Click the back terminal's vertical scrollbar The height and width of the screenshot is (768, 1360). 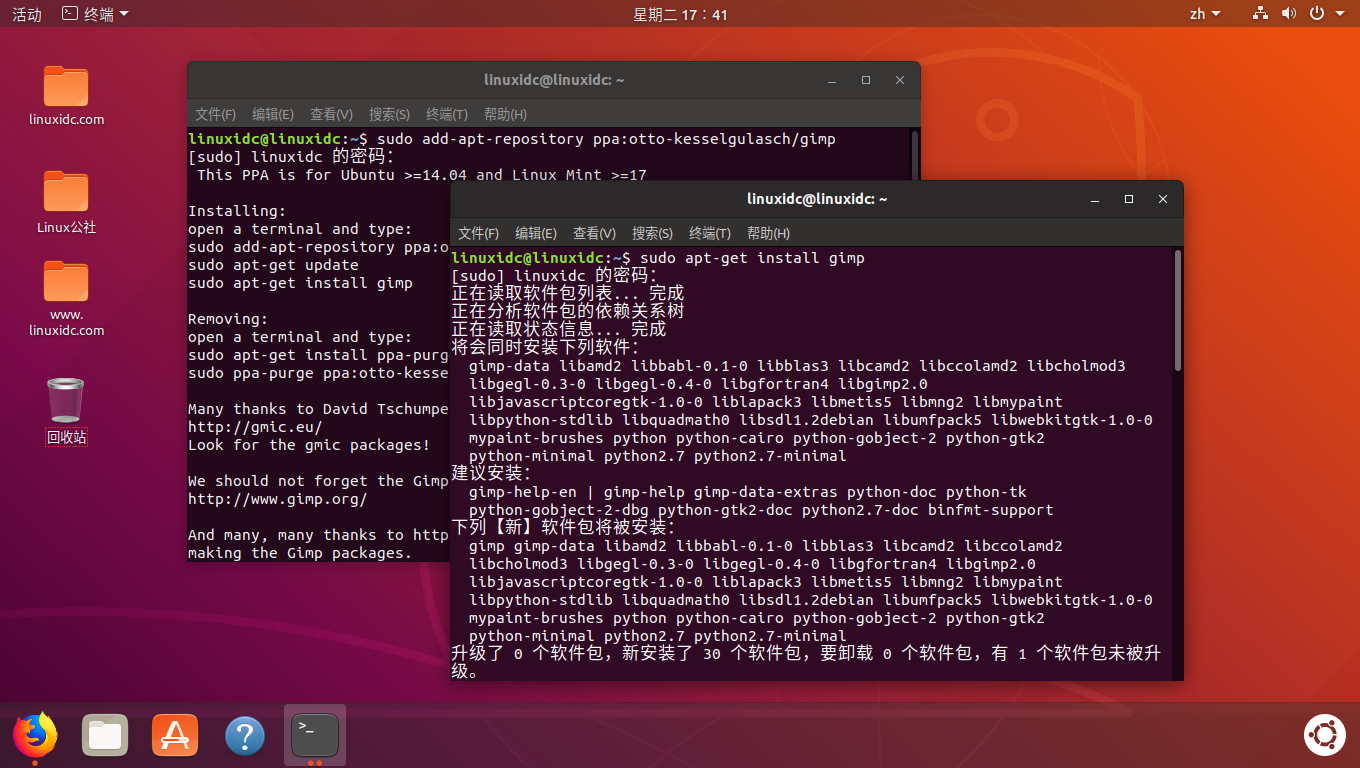pos(915,155)
